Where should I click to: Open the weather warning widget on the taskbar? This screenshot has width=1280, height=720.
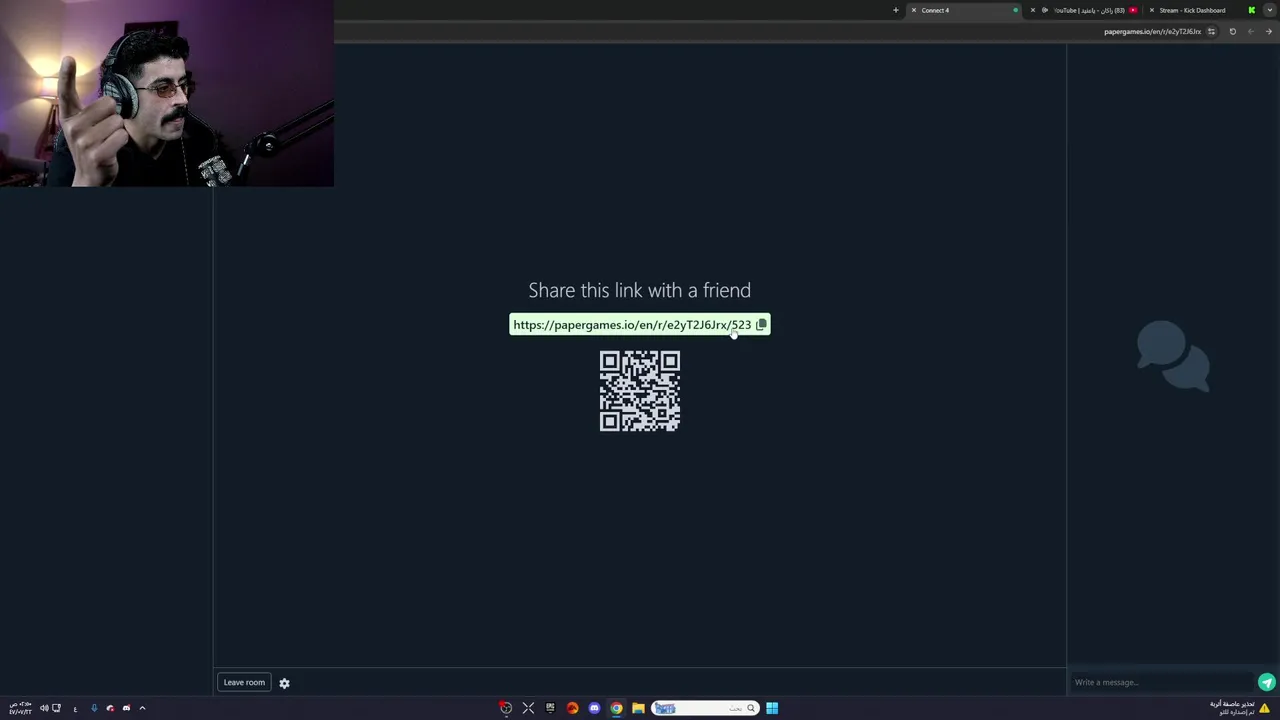pos(1239,708)
